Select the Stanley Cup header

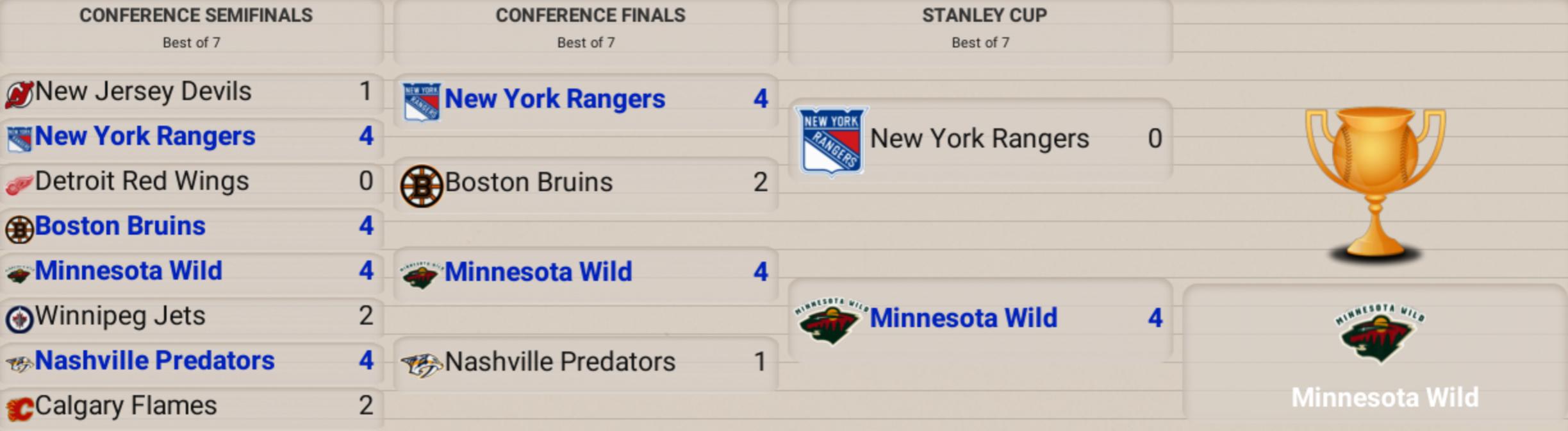tap(984, 15)
